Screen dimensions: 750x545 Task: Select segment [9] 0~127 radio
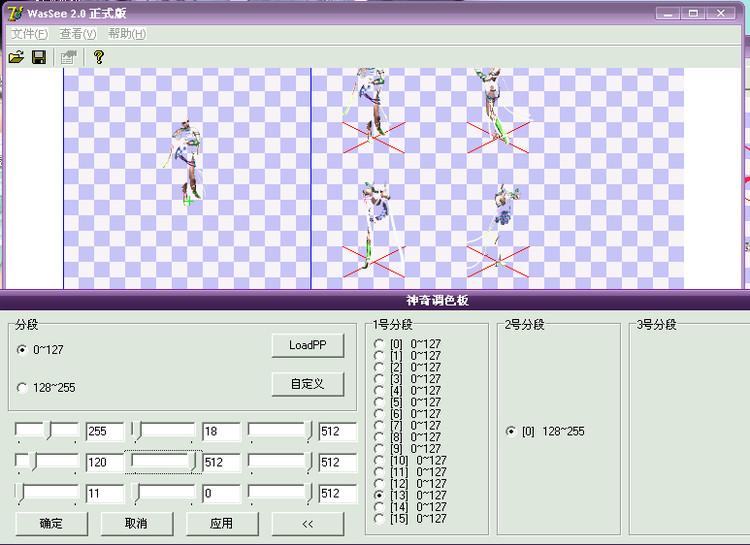coord(379,448)
